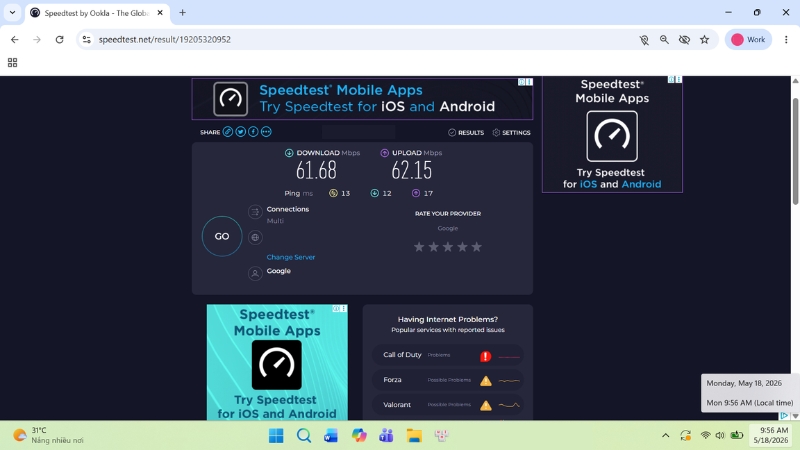Screen dimensions: 800x450
Task: Click the idle ping icon showing 13
Action: click(x=333, y=193)
